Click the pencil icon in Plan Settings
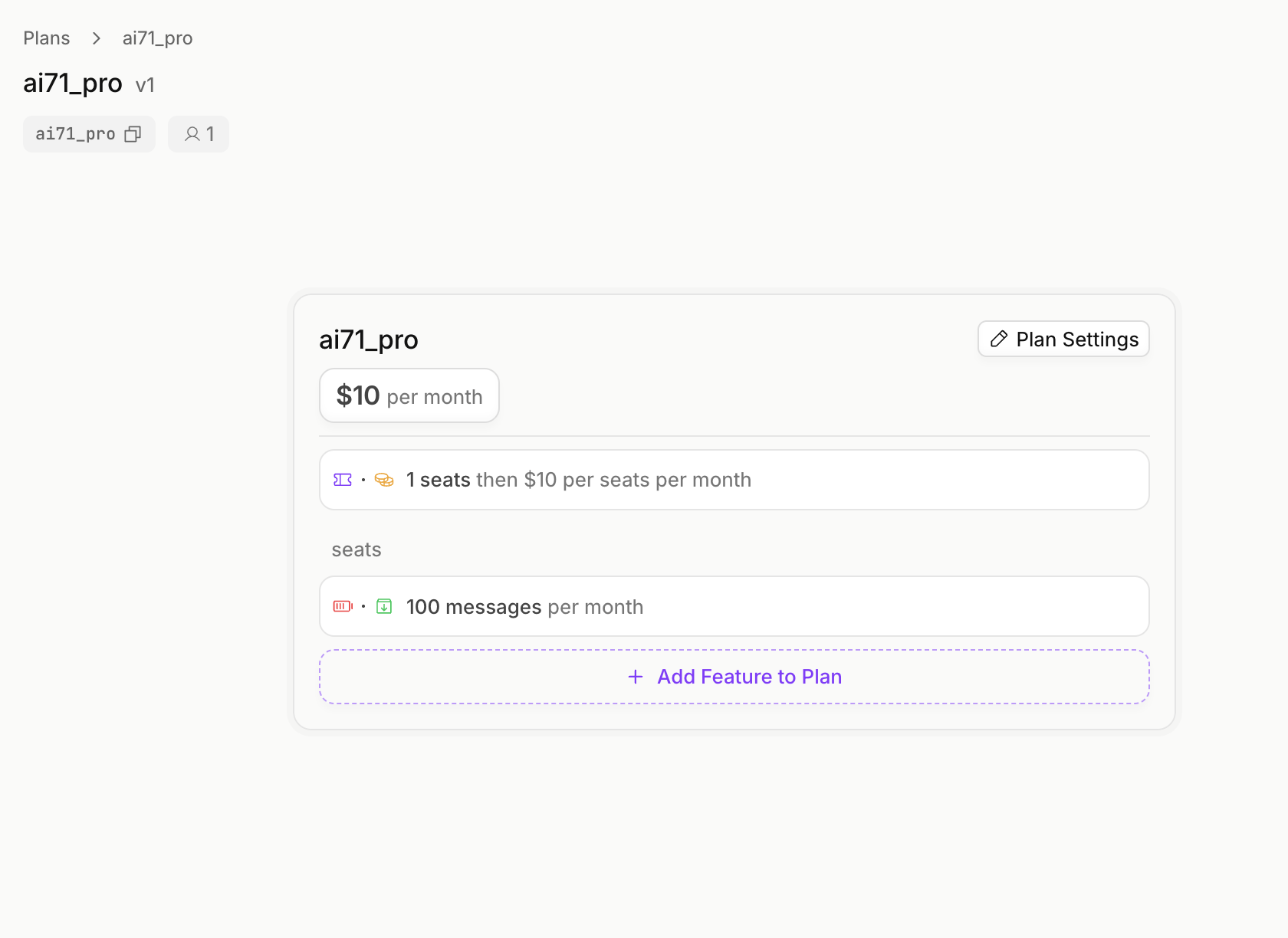 point(999,339)
